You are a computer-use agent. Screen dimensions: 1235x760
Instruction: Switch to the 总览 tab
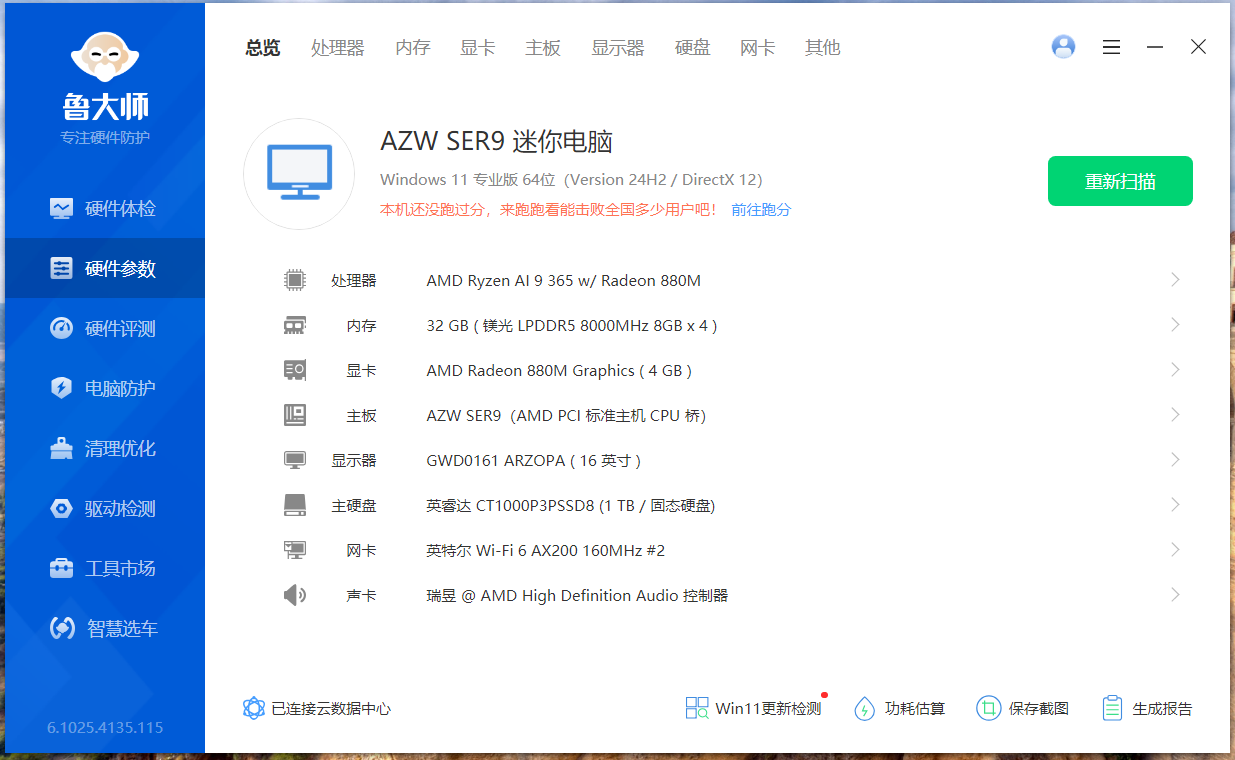263,48
